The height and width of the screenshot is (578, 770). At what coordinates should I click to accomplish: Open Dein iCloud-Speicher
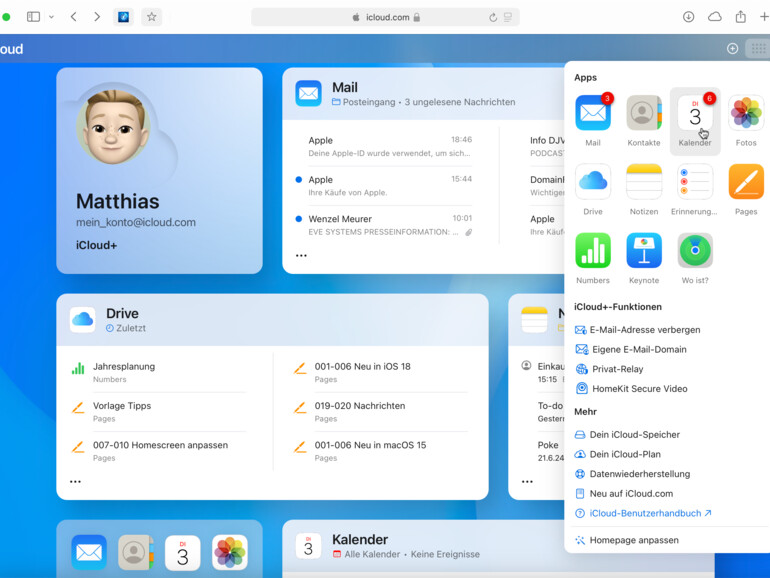tap(627, 435)
